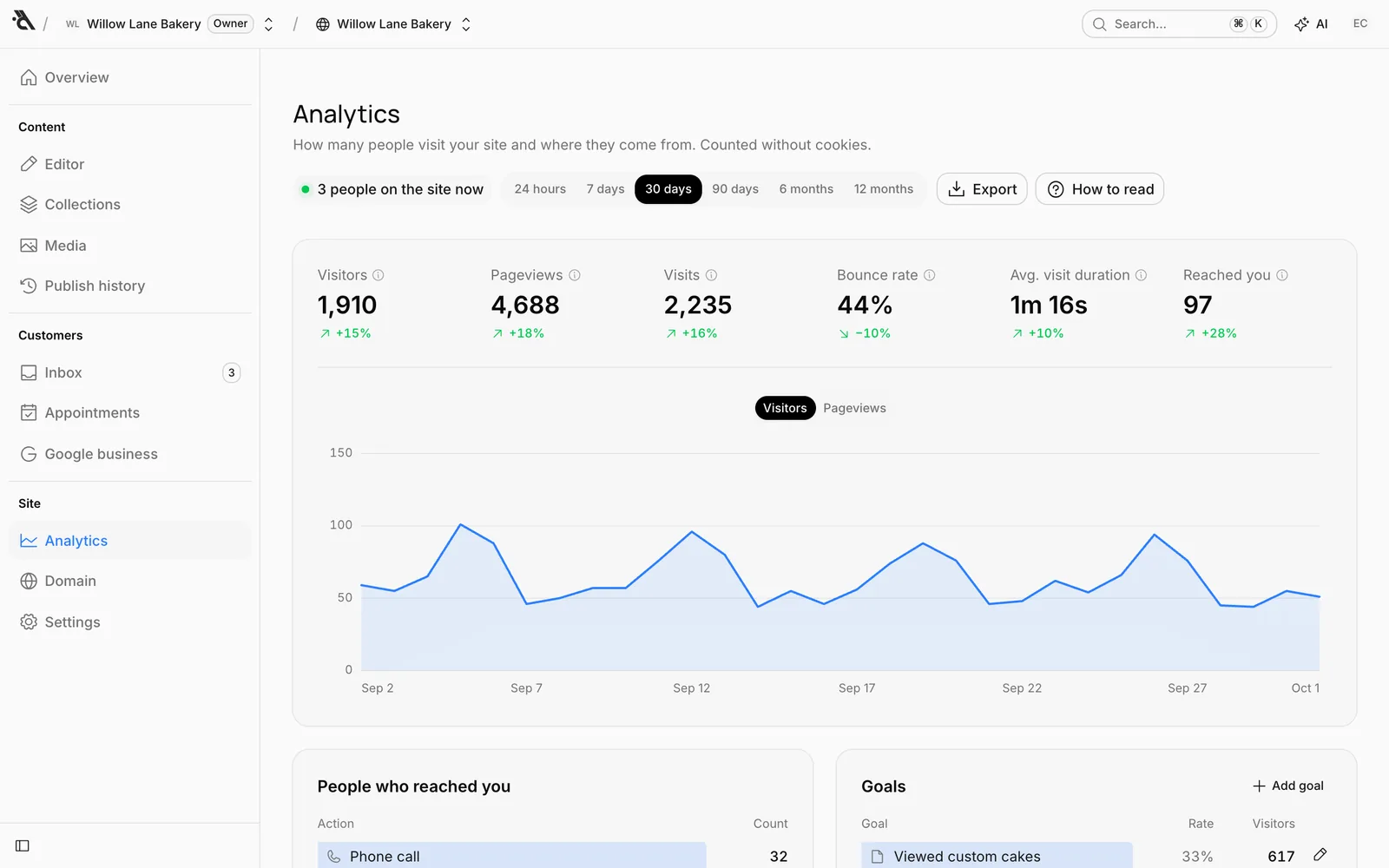Image resolution: width=1389 pixels, height=868 pixels.
Task: Click the Editor pencil icon
Action: coord(29,164)
